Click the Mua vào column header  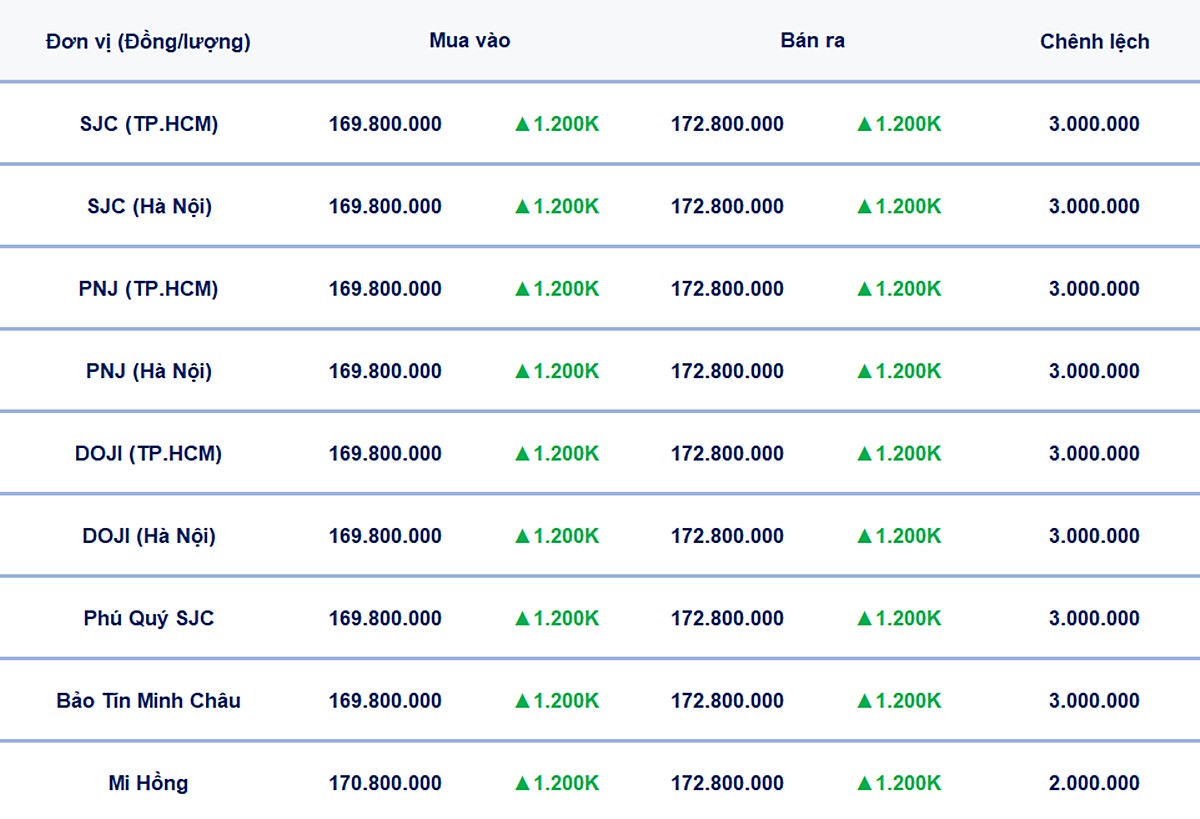coord(469,41)
